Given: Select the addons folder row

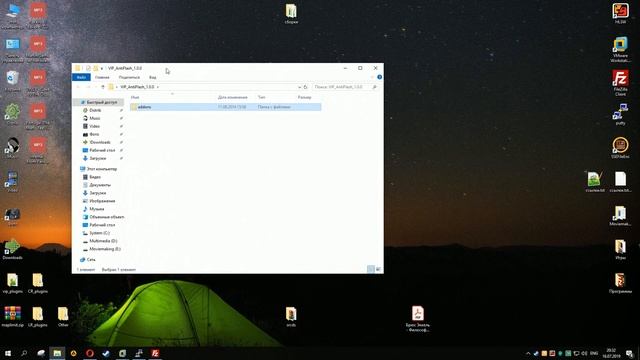Looking at the screenshot, I should click(225, 107).
